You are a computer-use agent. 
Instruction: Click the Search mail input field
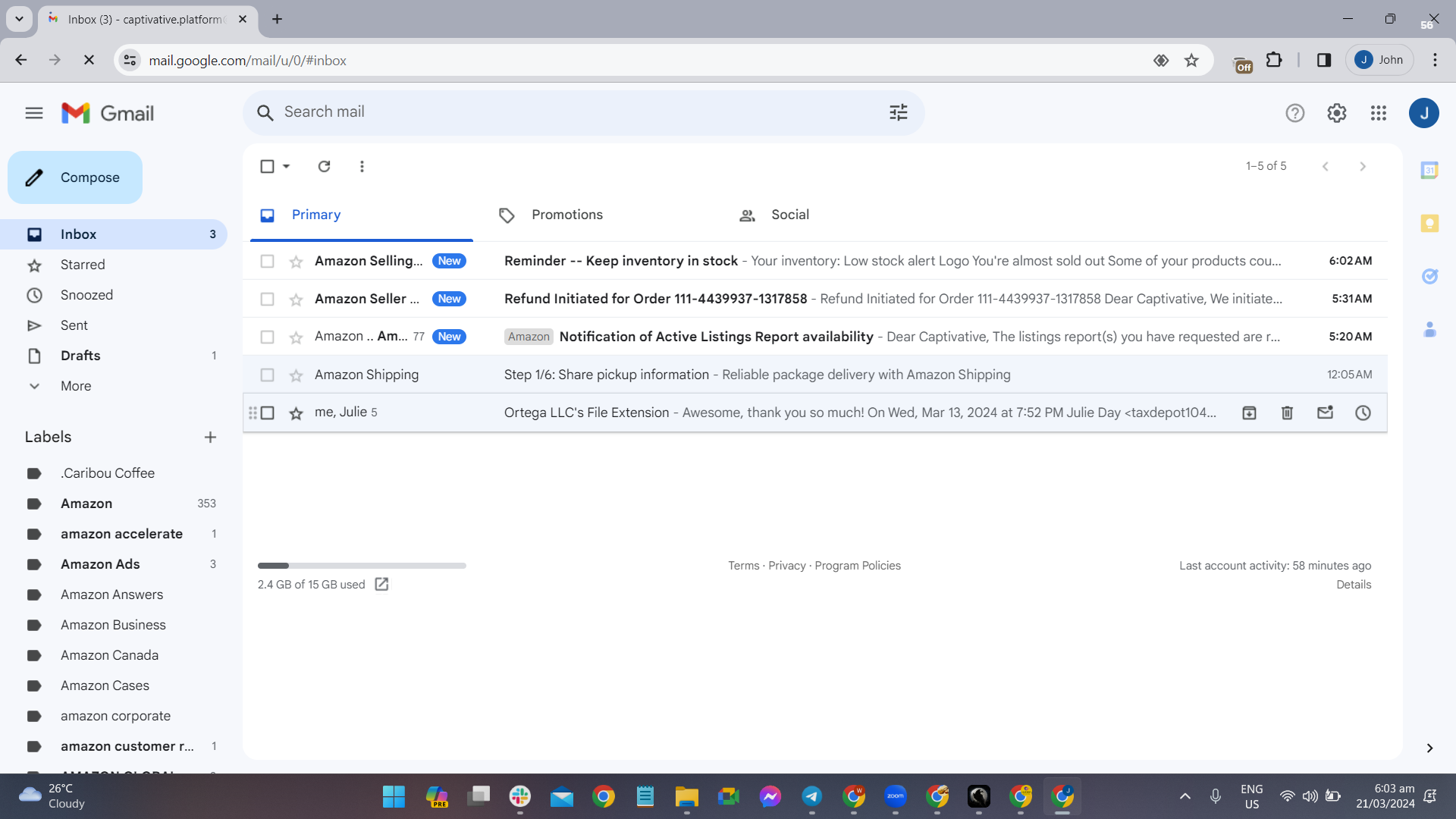(584, 112)
